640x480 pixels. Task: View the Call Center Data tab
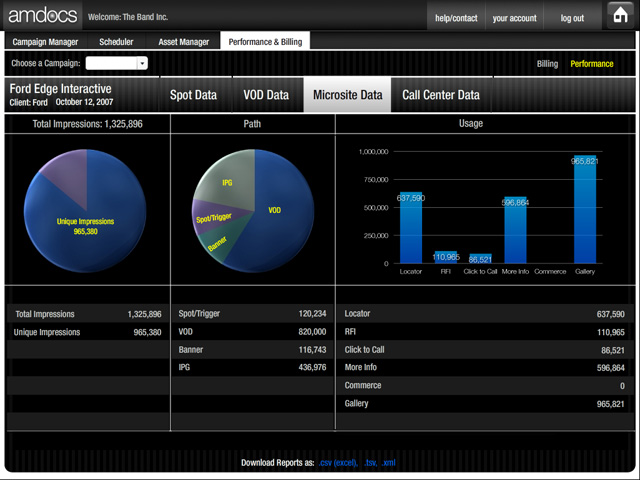[x=441, y=95]
